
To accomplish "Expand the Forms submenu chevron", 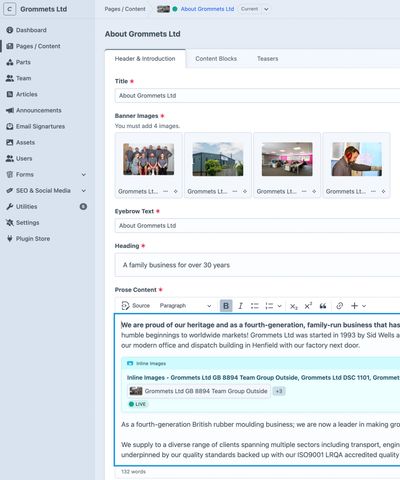I will [84, 174].
